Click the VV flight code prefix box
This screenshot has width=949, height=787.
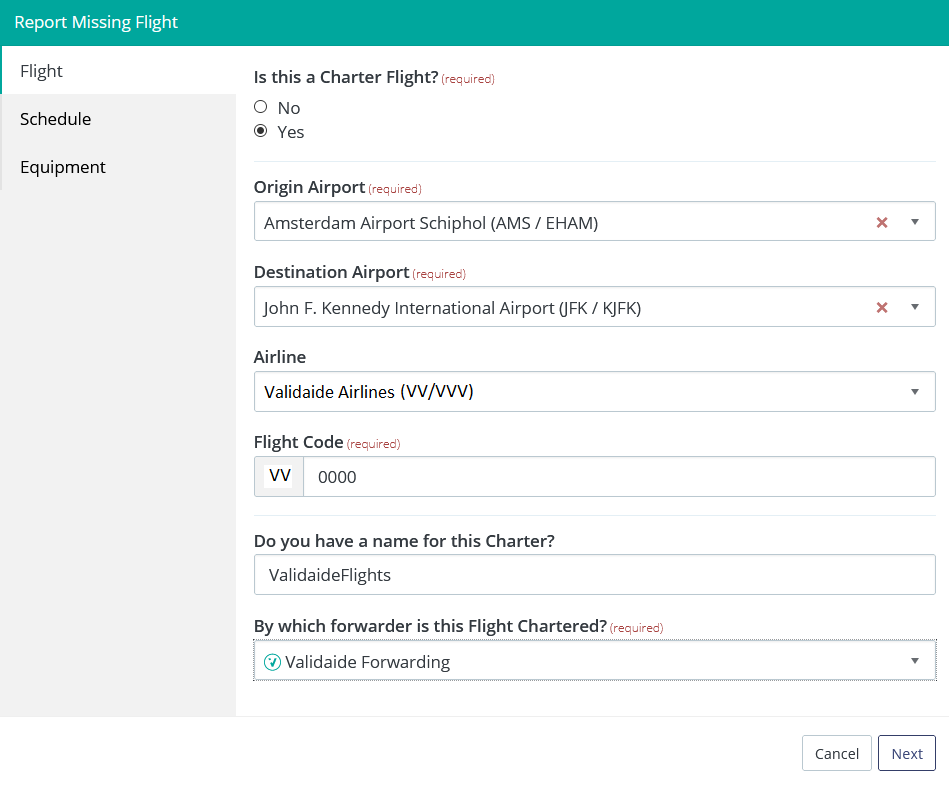click(x=278, y=476)
